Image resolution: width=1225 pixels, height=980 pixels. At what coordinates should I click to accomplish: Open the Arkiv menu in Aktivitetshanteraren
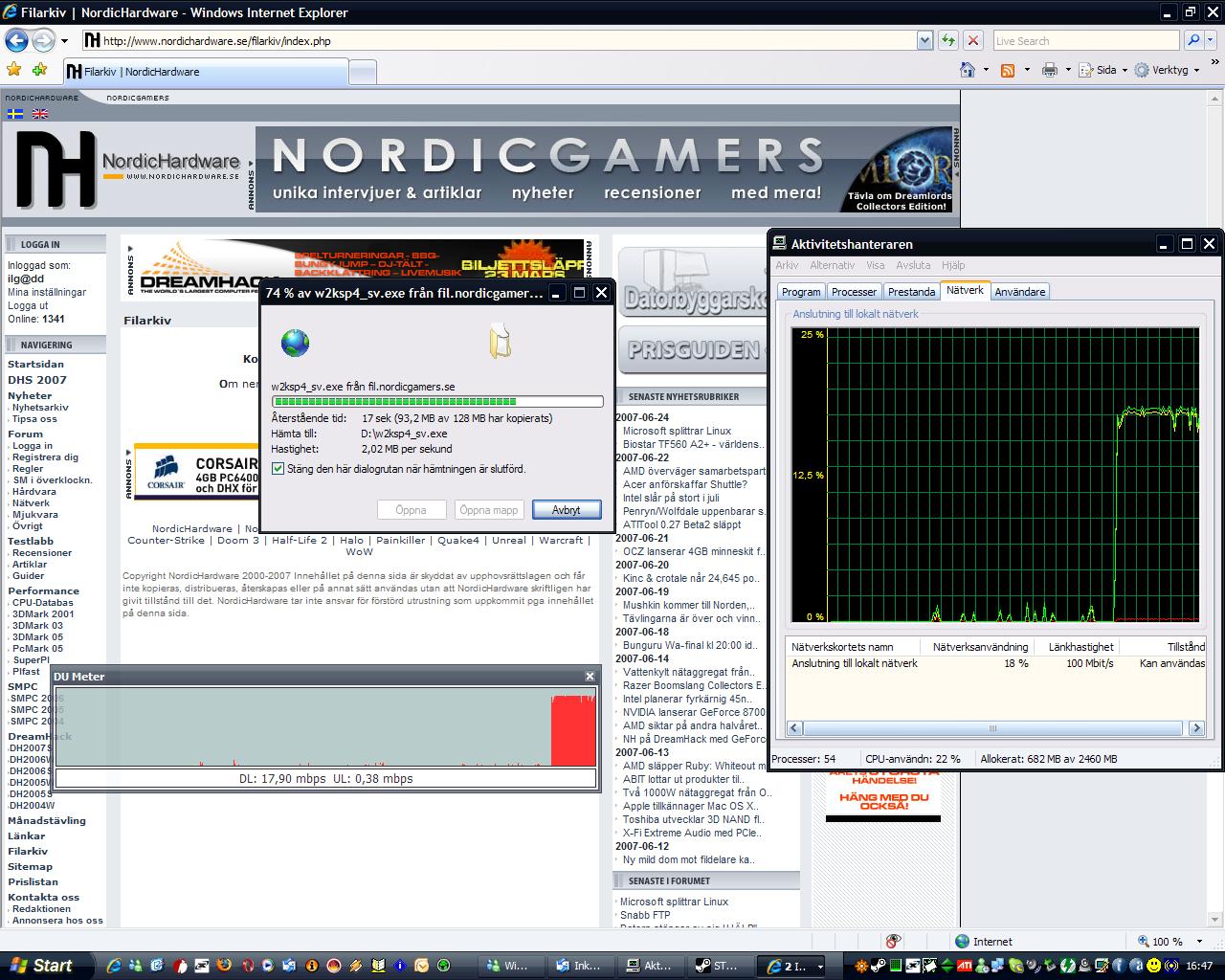coord(787,265)
